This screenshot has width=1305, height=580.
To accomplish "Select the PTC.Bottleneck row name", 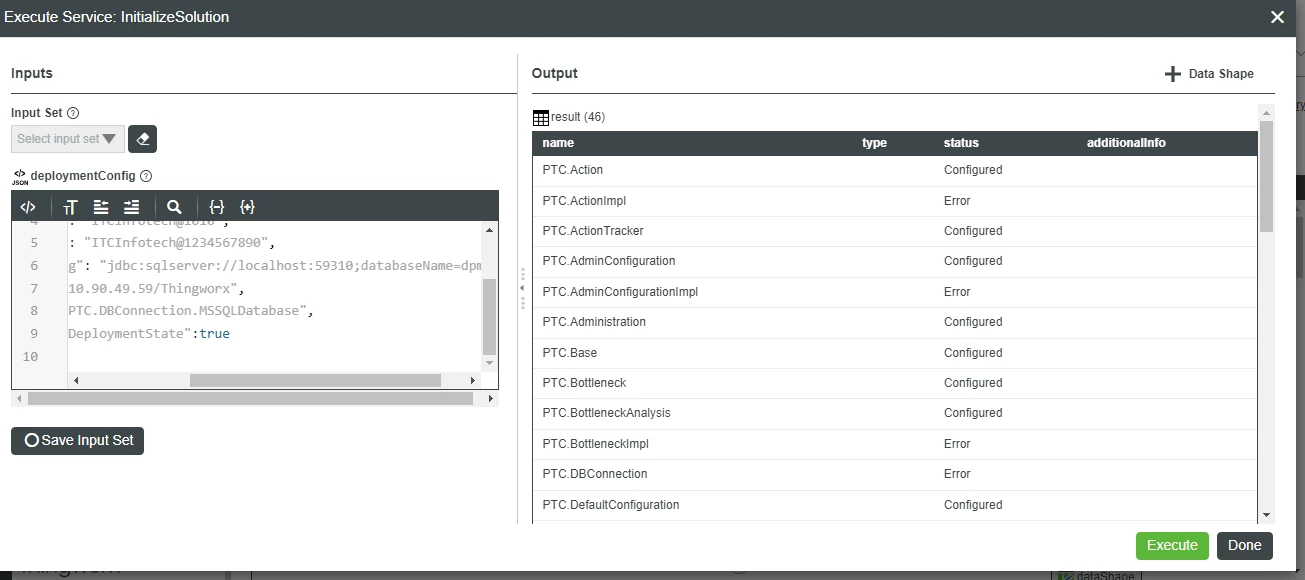I will (584, 383).
